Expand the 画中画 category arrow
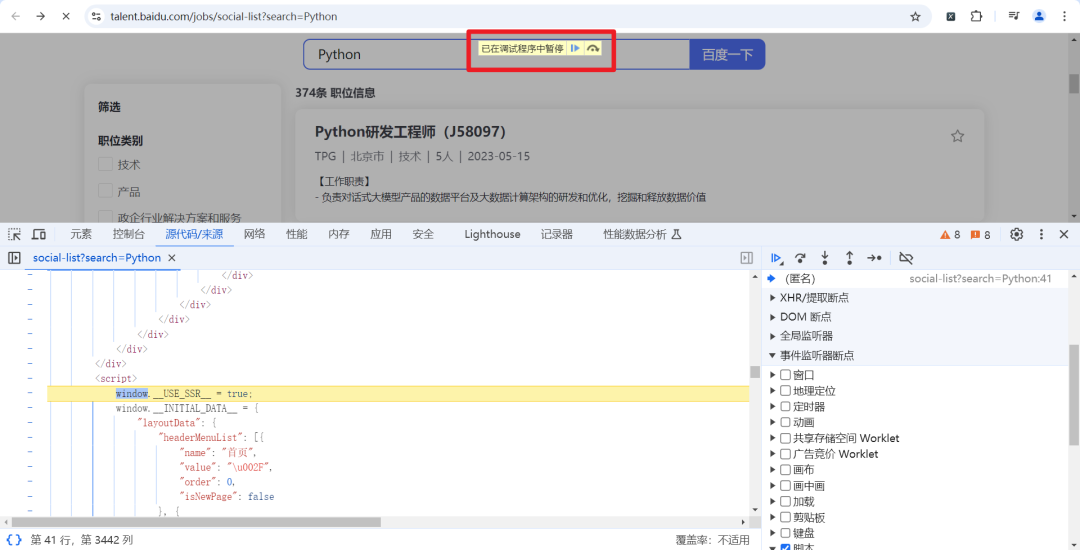Screen dimensions: 1080x550 pyautogui.click(x=773, y=486)
